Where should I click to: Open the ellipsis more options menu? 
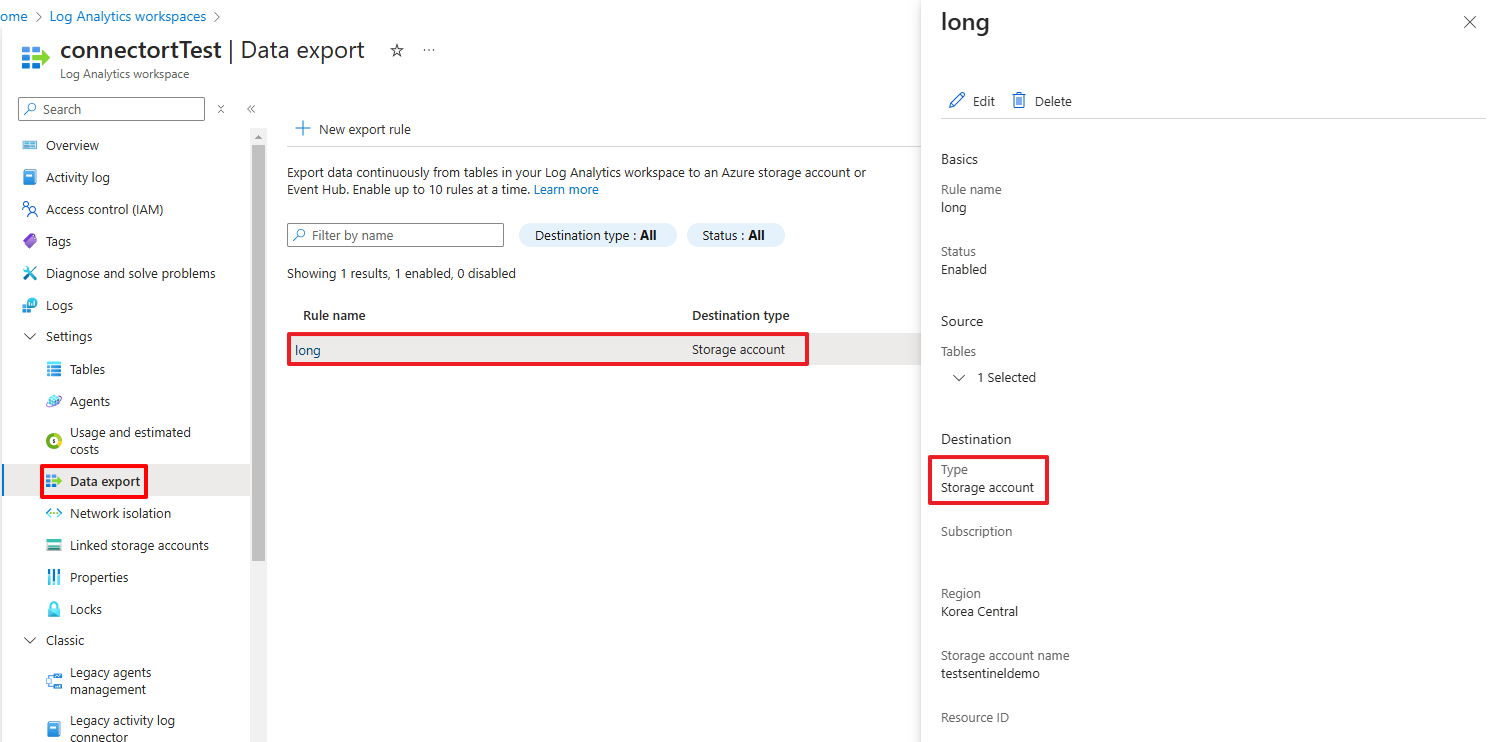tap(429, 50)
